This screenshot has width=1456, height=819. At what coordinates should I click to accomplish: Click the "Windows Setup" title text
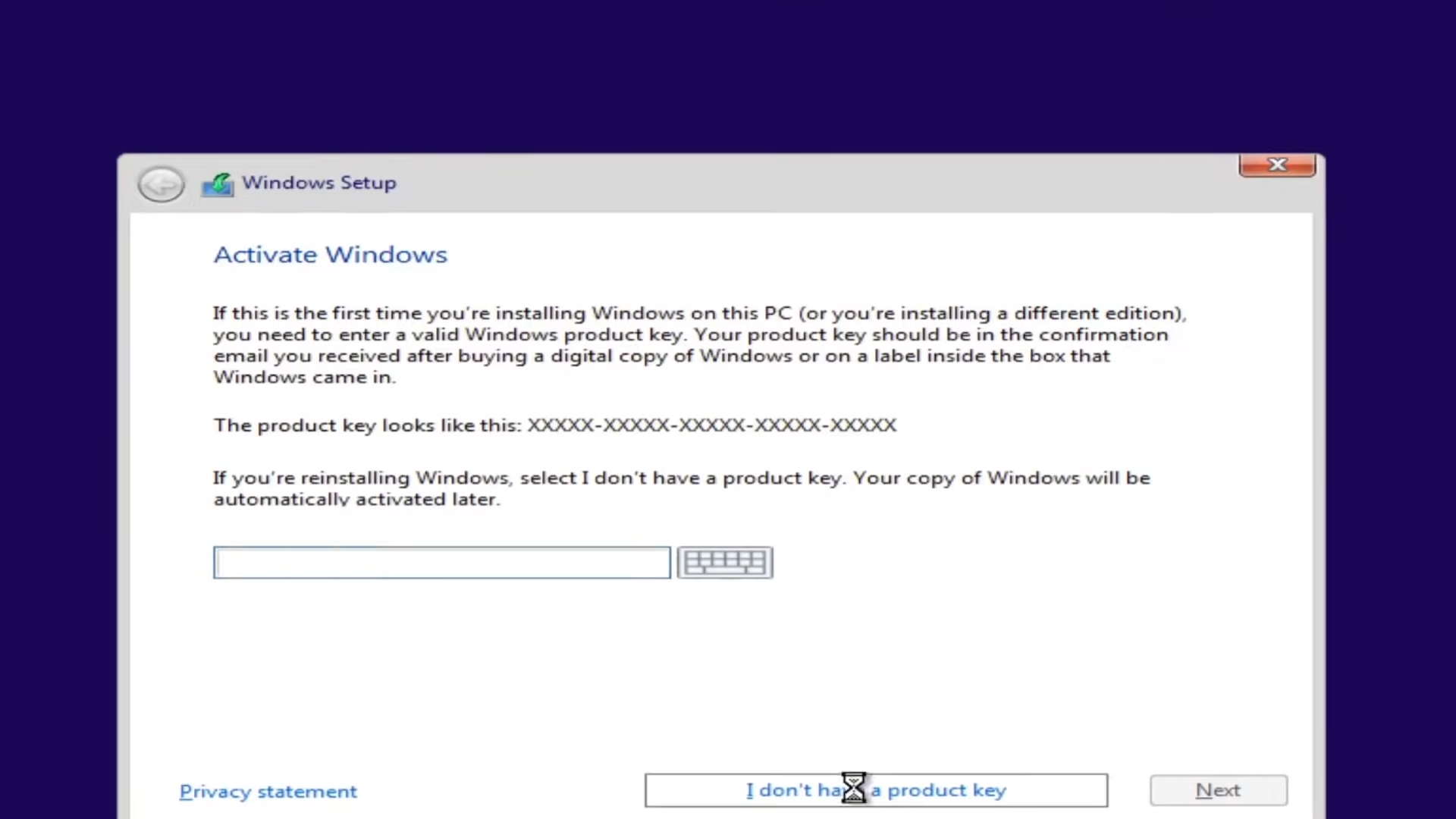(318, 183)
